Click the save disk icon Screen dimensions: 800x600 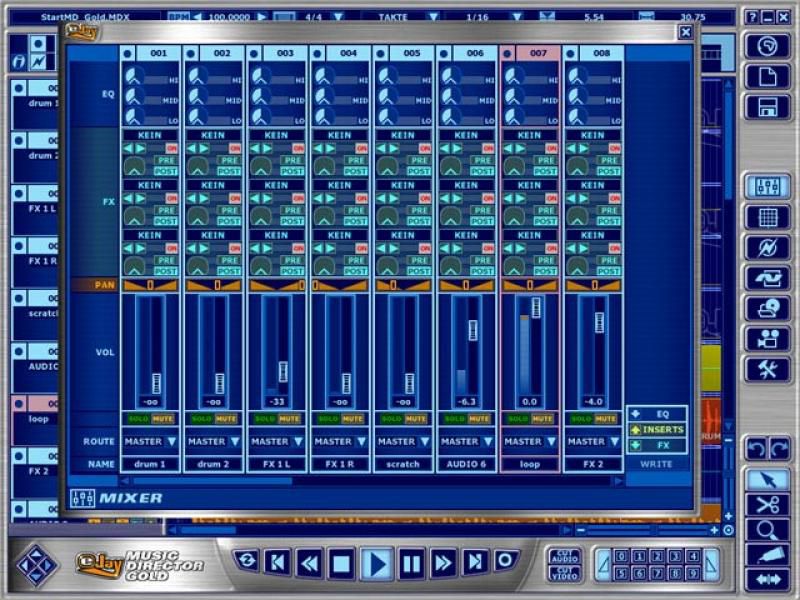click(767, 107)
